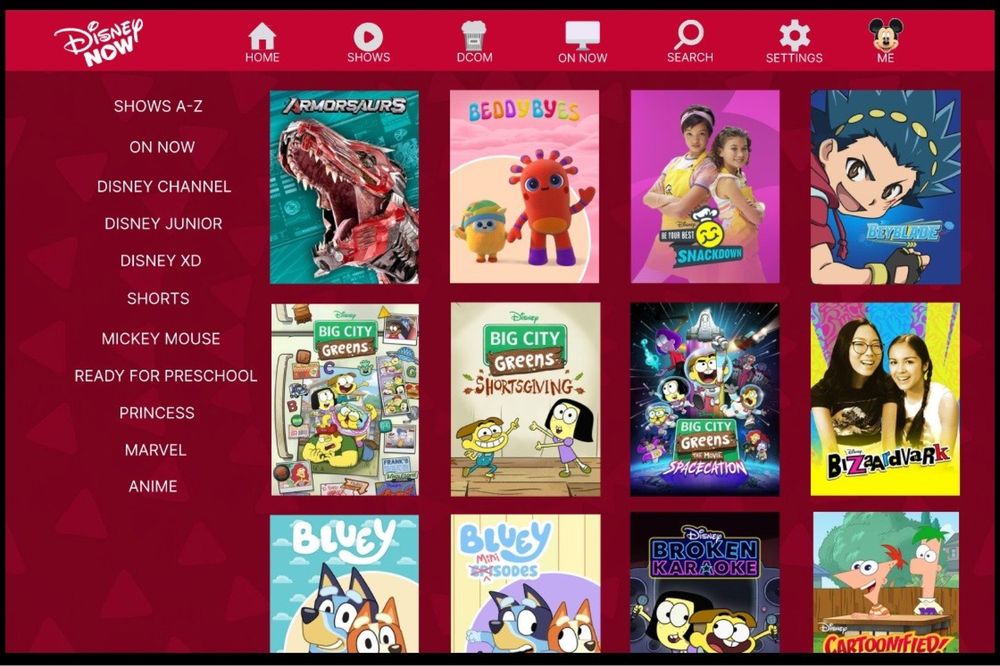Select Disney Junior category

click(163, 223)
